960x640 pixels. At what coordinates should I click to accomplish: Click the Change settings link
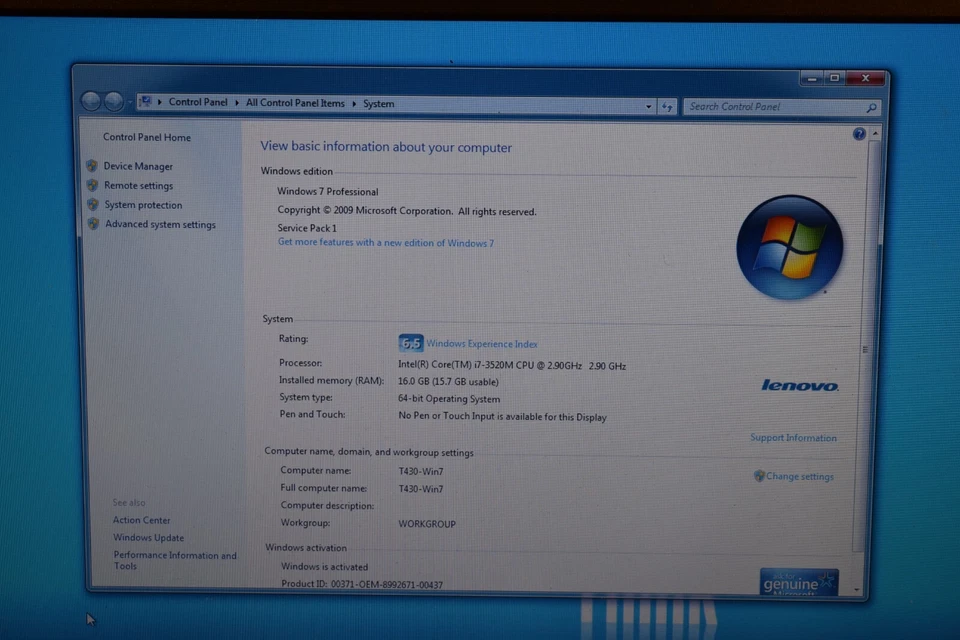pos(800,476)
